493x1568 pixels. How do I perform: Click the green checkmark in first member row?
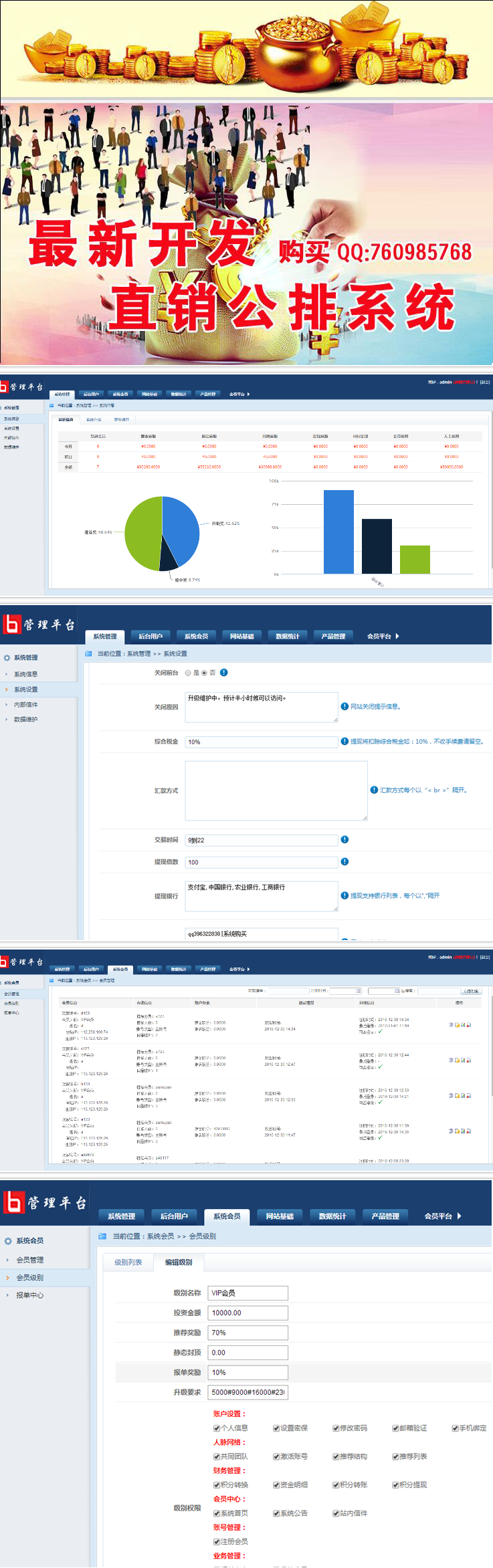(380, 1031)
